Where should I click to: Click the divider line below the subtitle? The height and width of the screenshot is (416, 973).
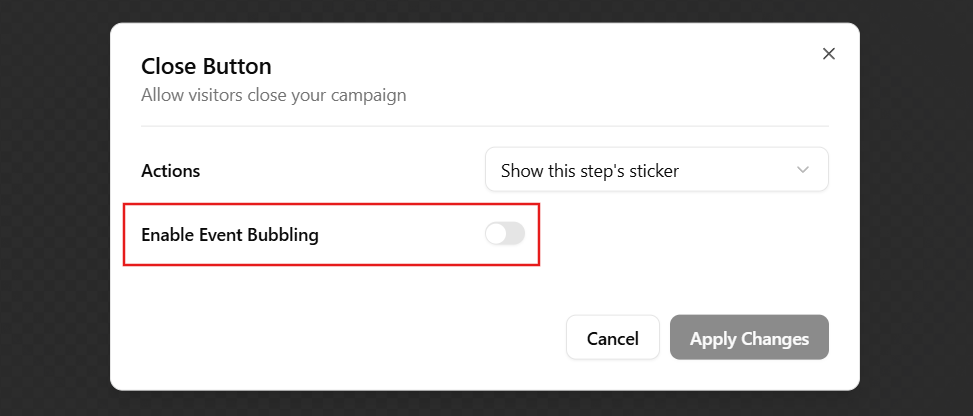point(485,126)
